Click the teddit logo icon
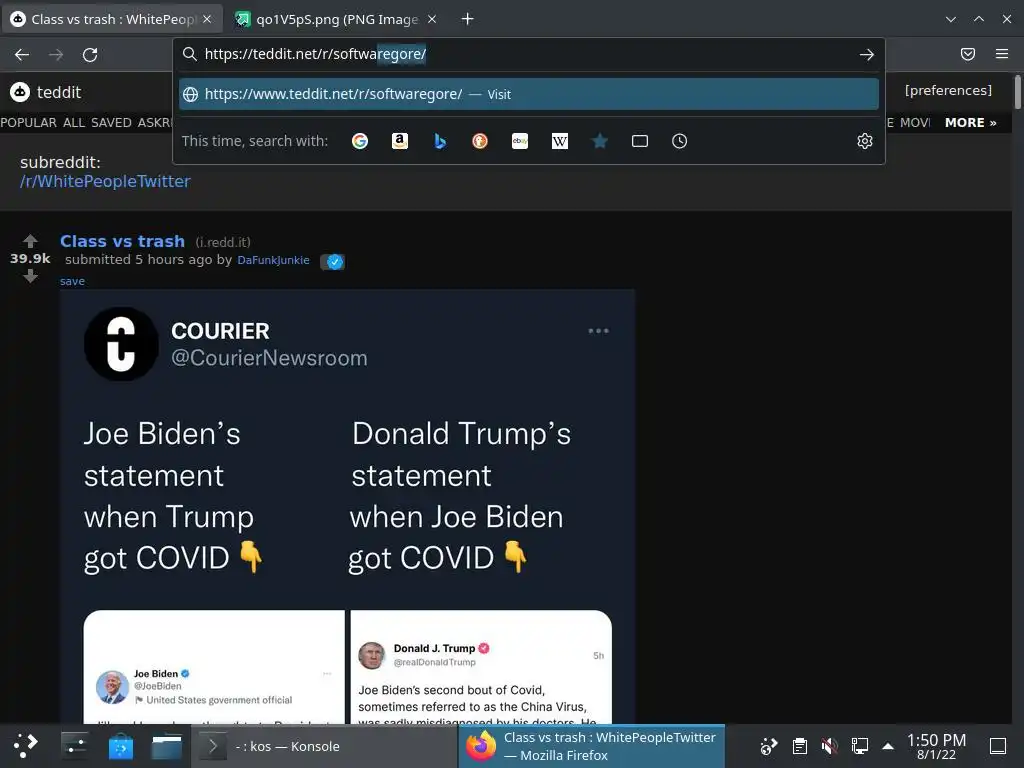Image resolution: width=1024 pixels, height=768 pixels. point(20,92)
